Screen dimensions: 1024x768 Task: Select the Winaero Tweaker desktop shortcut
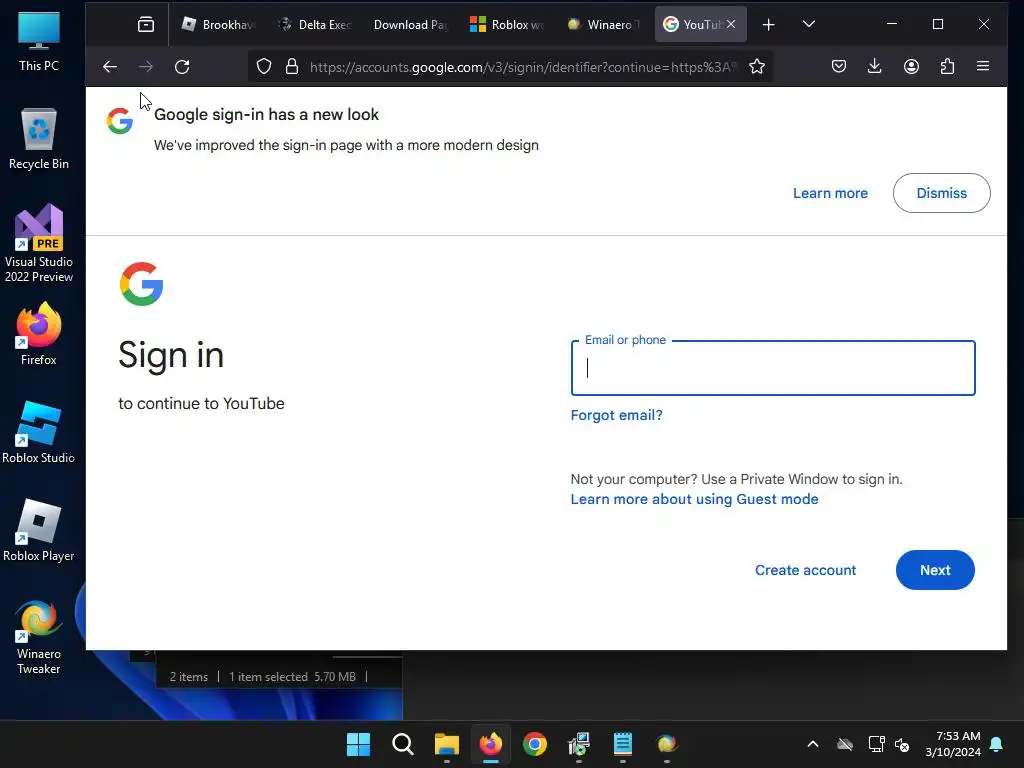pyautogui.click(x=39, y=637)
